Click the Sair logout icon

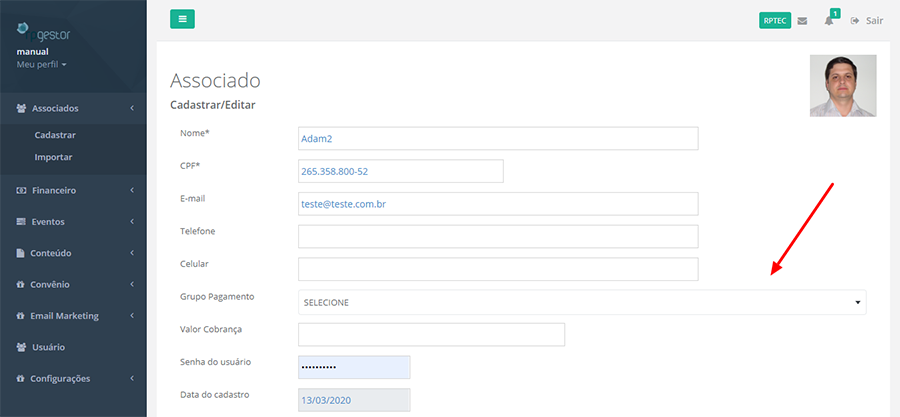coord(855,20)
